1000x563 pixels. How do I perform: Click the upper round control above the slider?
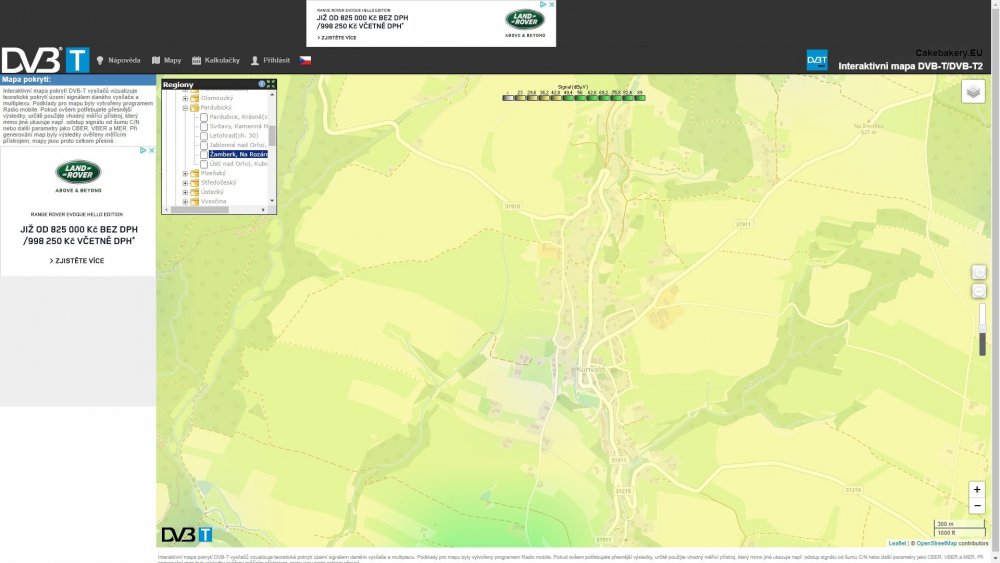pos(979,272)
